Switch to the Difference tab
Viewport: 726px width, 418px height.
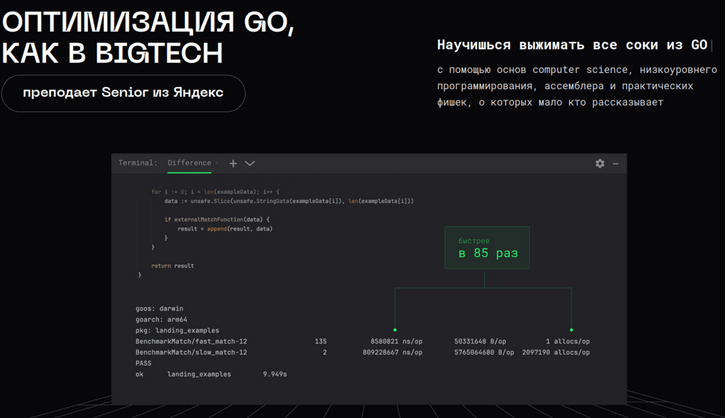(189, 163)
